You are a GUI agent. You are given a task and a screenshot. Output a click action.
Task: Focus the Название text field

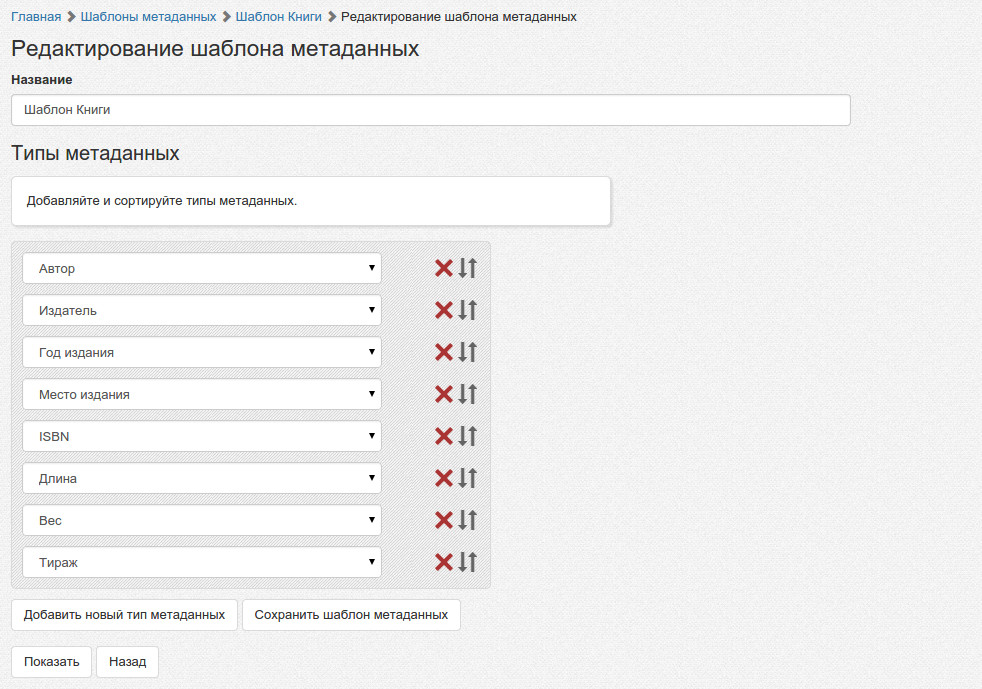(x=430, y=110)
